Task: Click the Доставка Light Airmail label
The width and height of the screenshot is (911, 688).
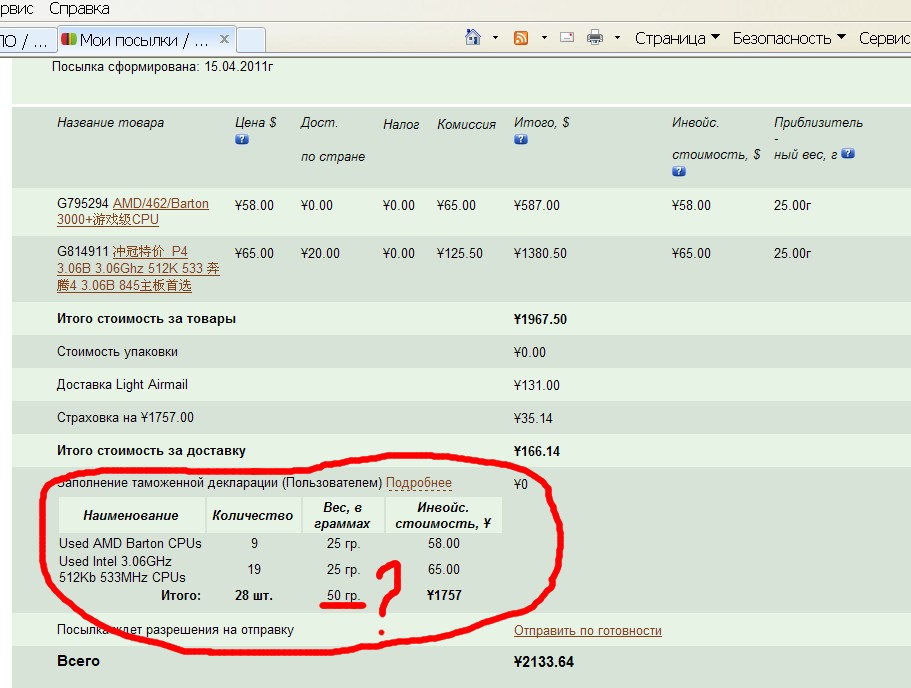Action: point(122,385)
